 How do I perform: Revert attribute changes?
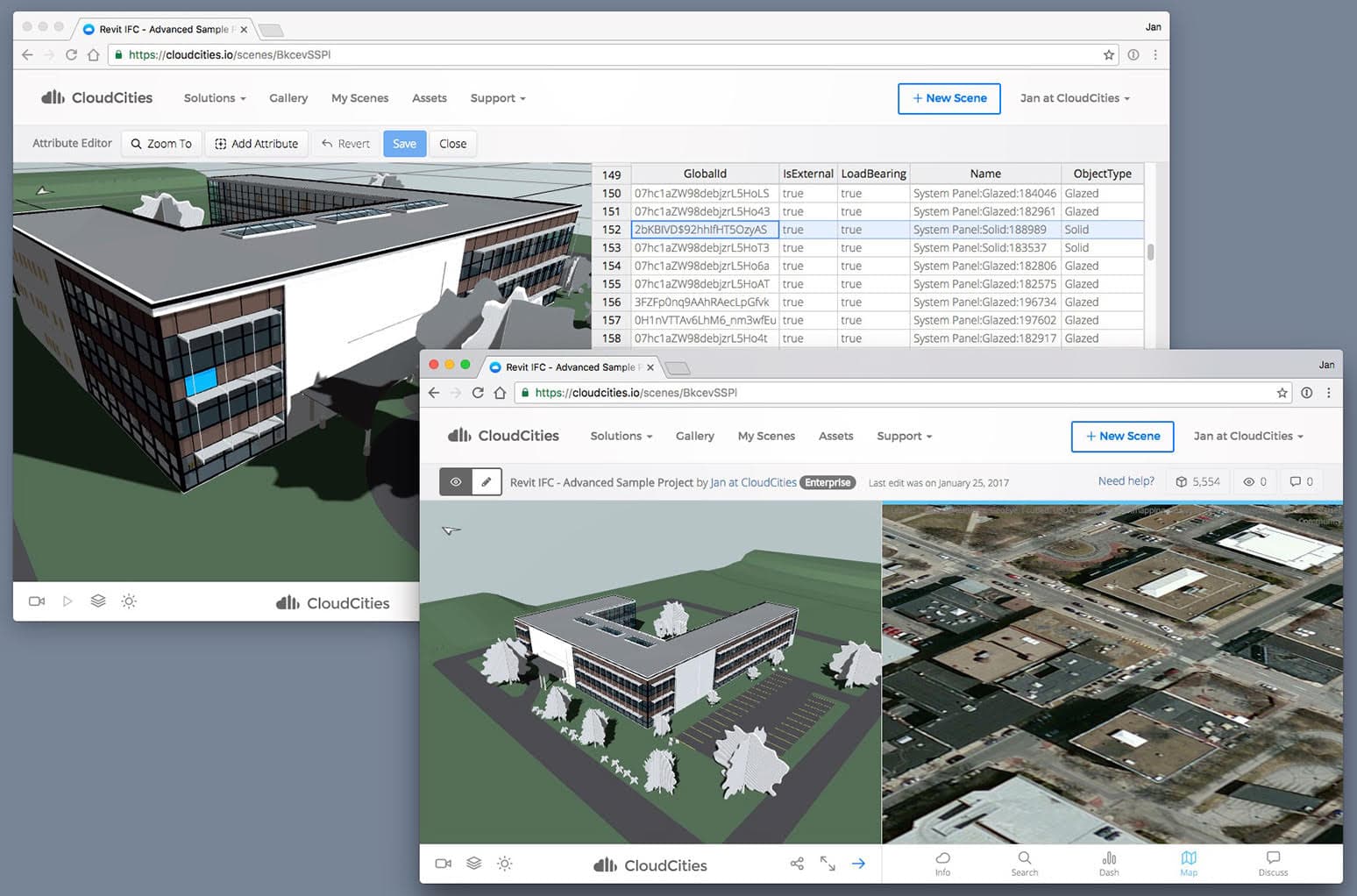345,144
